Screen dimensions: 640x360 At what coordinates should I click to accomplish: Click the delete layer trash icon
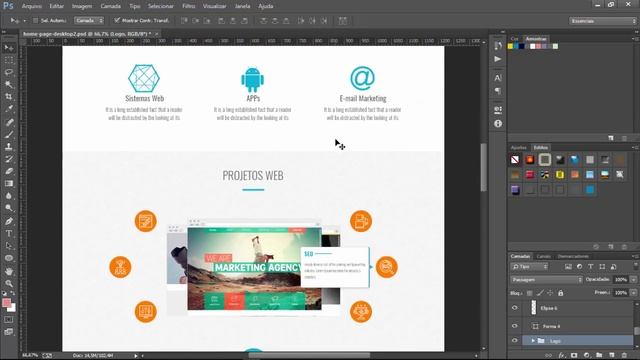624,356
